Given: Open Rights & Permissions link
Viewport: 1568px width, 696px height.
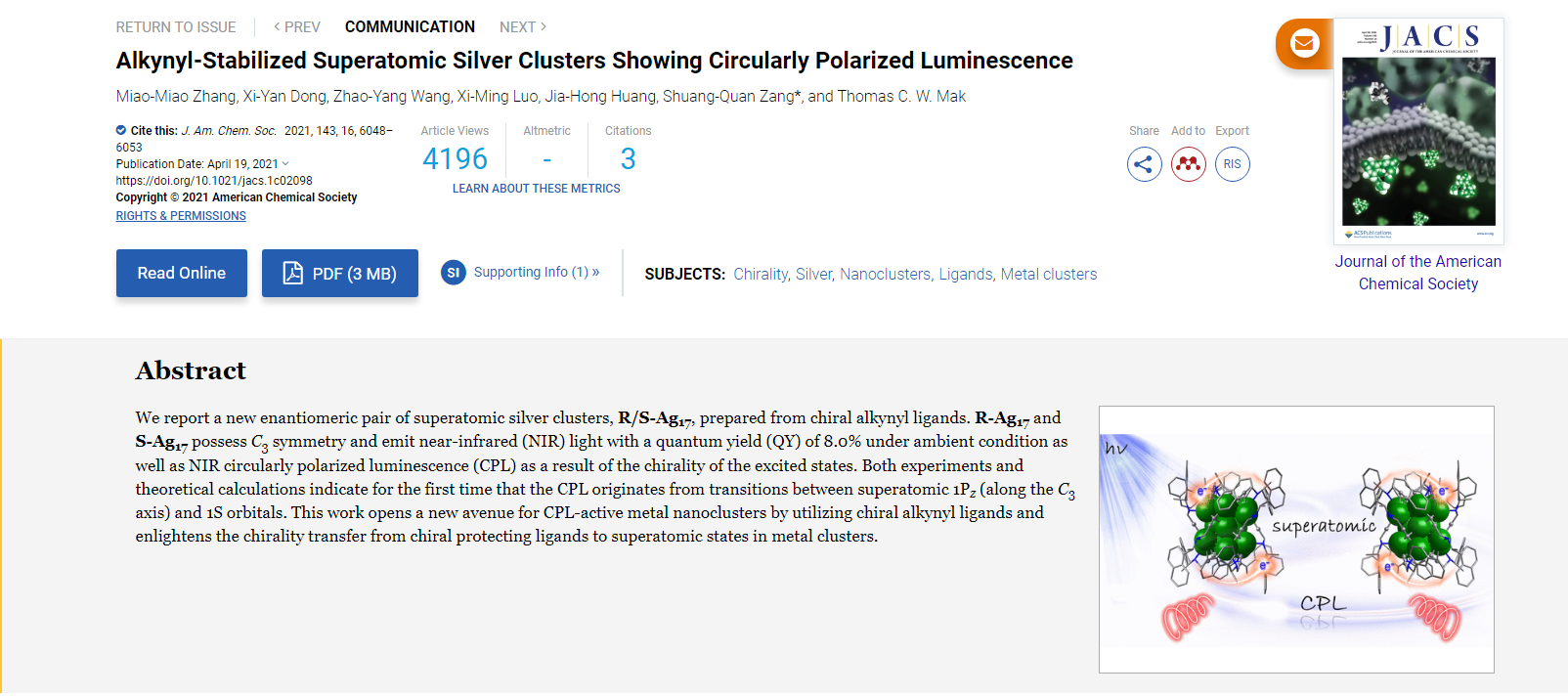Looking at the screenshot, I should tap(181, 216).
